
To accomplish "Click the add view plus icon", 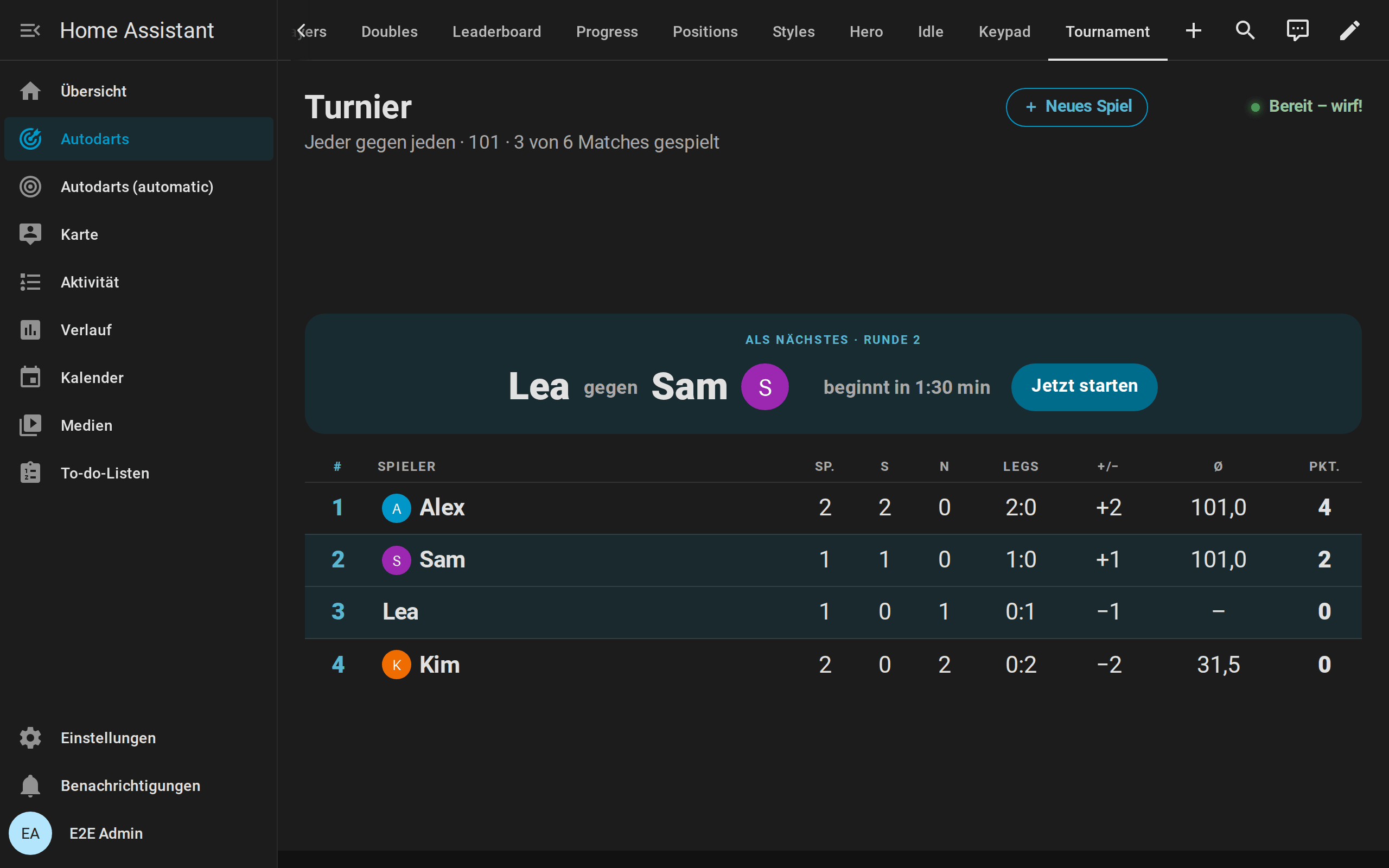I will [x=1193, y=30].
